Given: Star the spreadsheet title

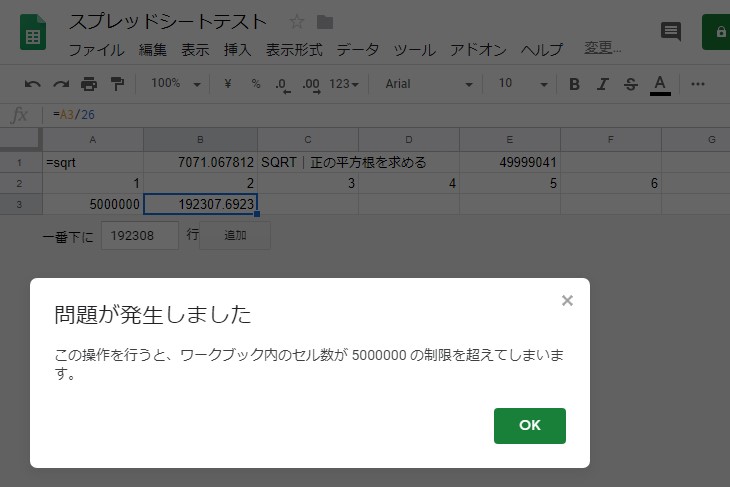Looking at the screenshot, I should [x=297, y=21].
